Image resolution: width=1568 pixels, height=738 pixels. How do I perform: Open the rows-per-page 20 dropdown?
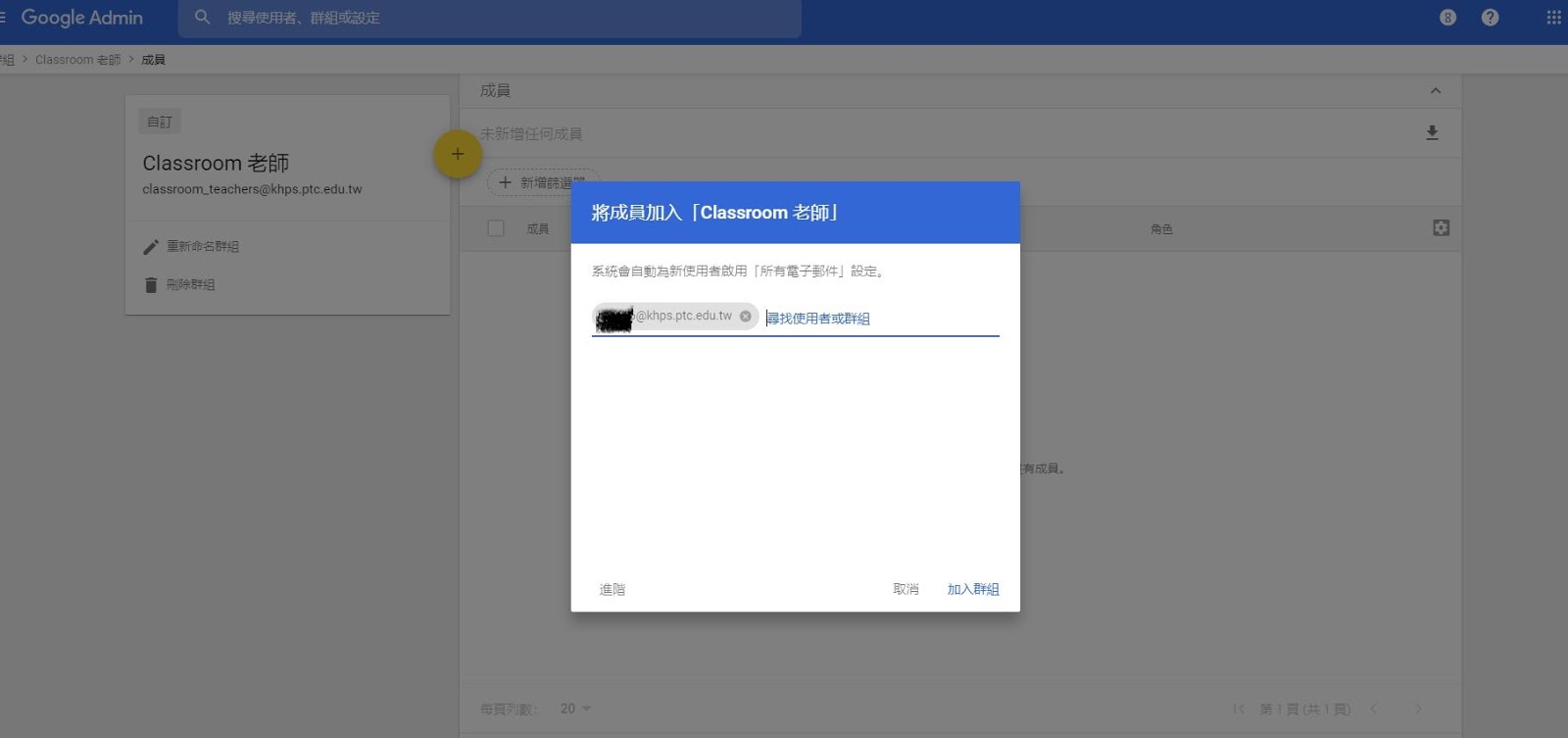(576, 708)
